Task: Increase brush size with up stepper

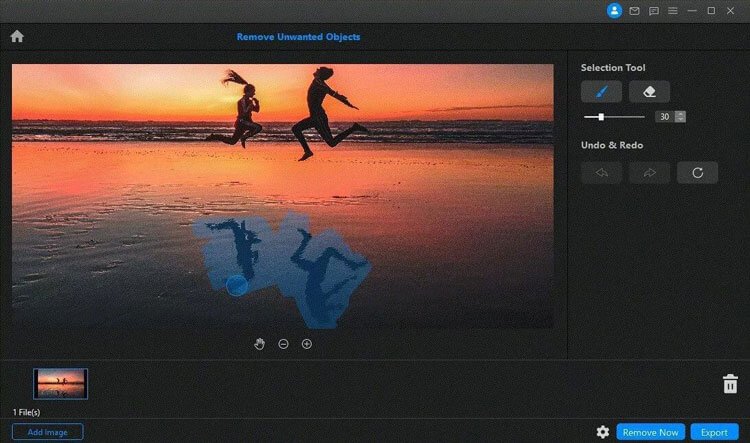Action: point(680,113)
